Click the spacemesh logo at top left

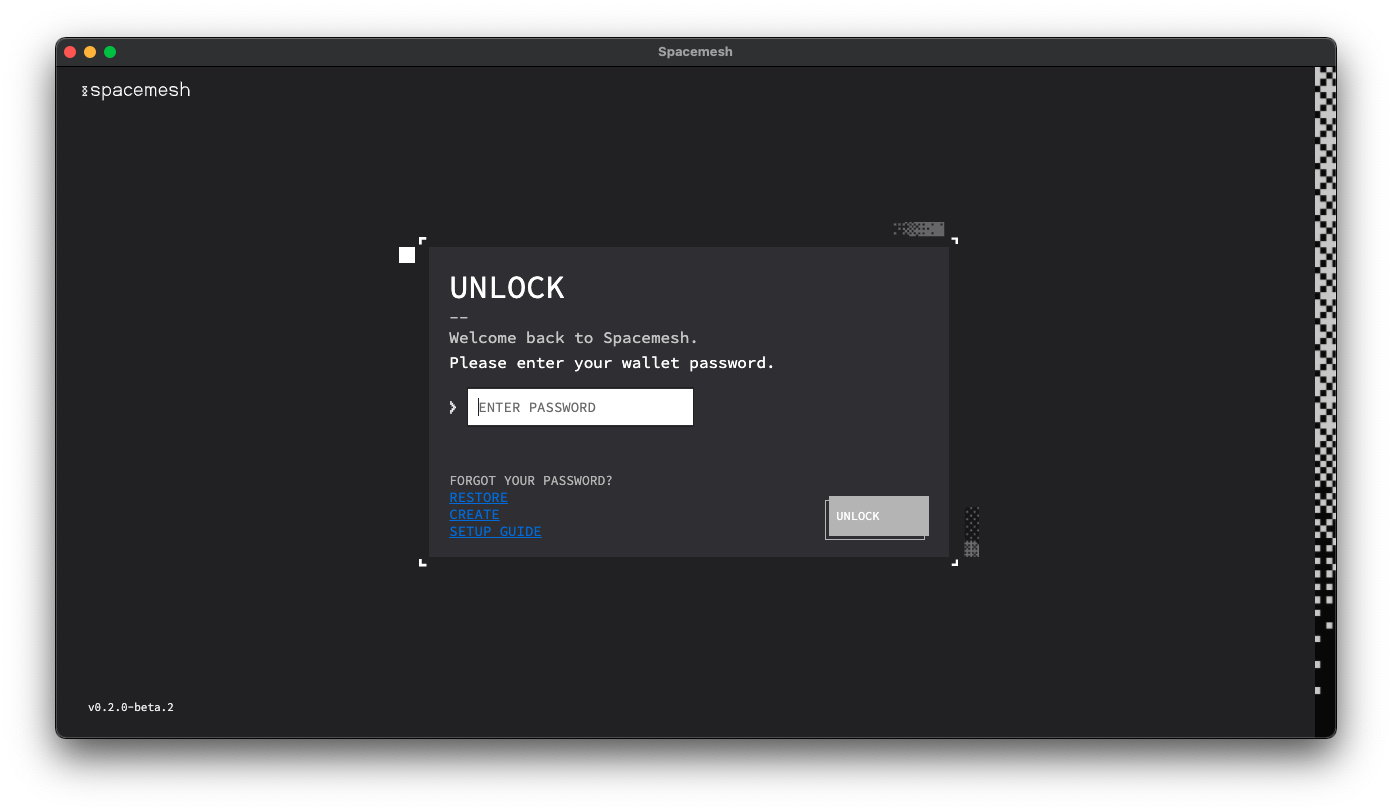pyautogui.click(x=136, y=91)
